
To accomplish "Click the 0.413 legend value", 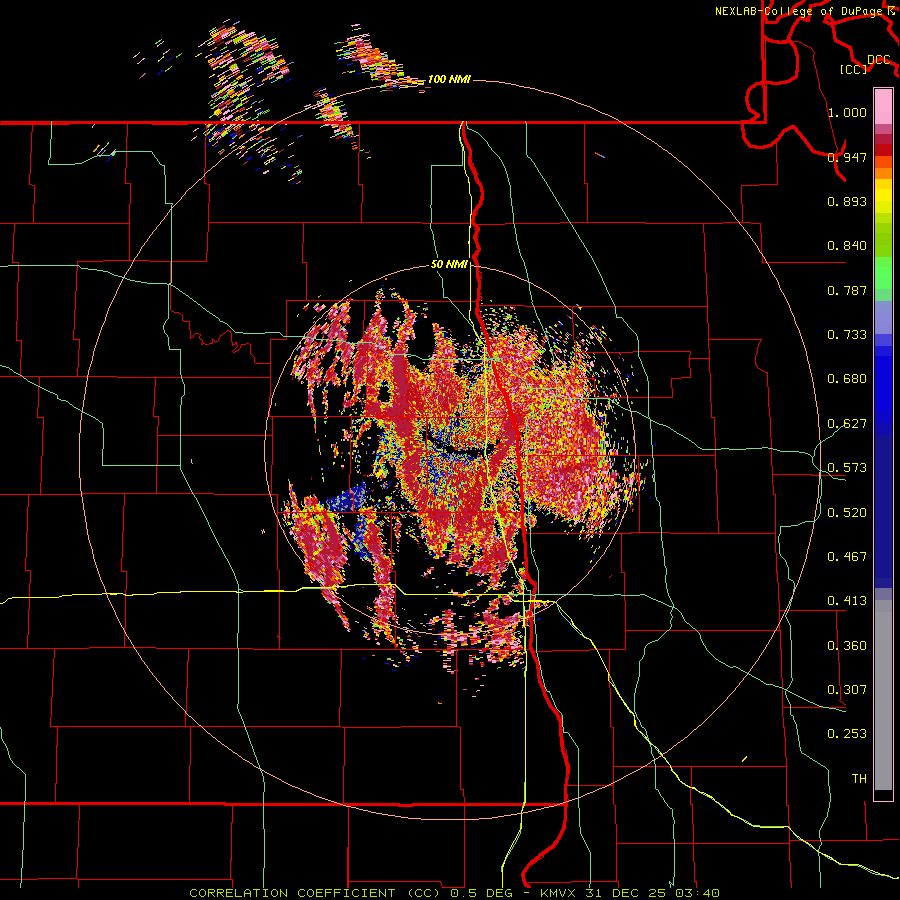I will (847, 600).
